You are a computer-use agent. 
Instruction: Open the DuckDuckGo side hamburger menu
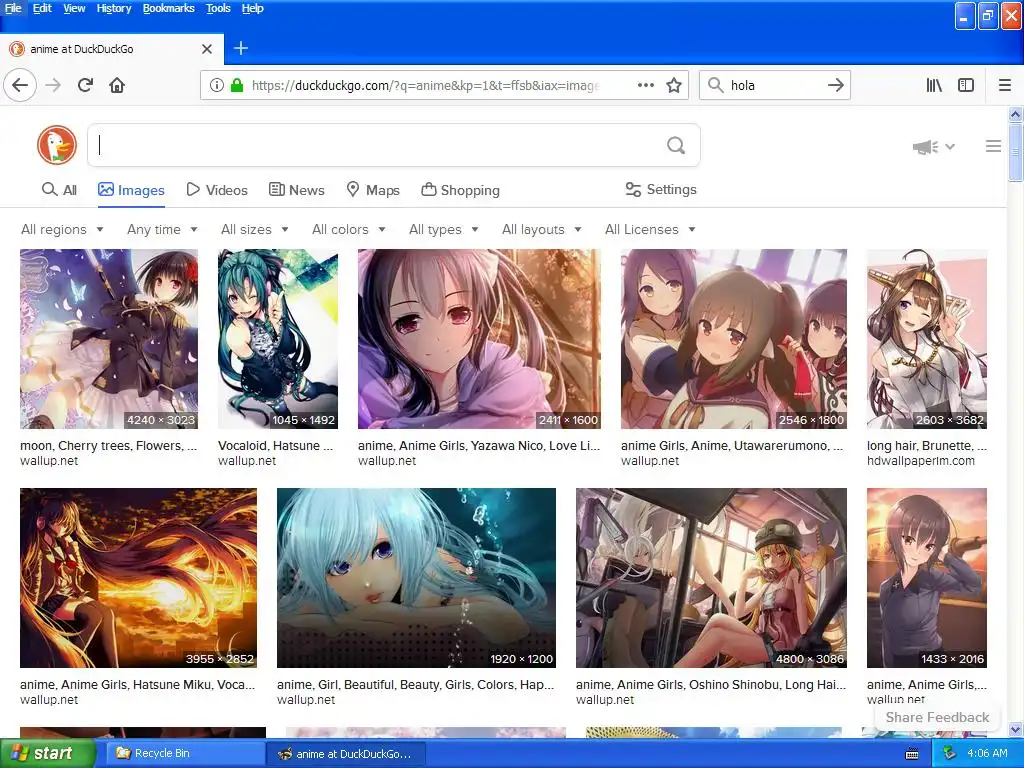[x=993, y=146]
